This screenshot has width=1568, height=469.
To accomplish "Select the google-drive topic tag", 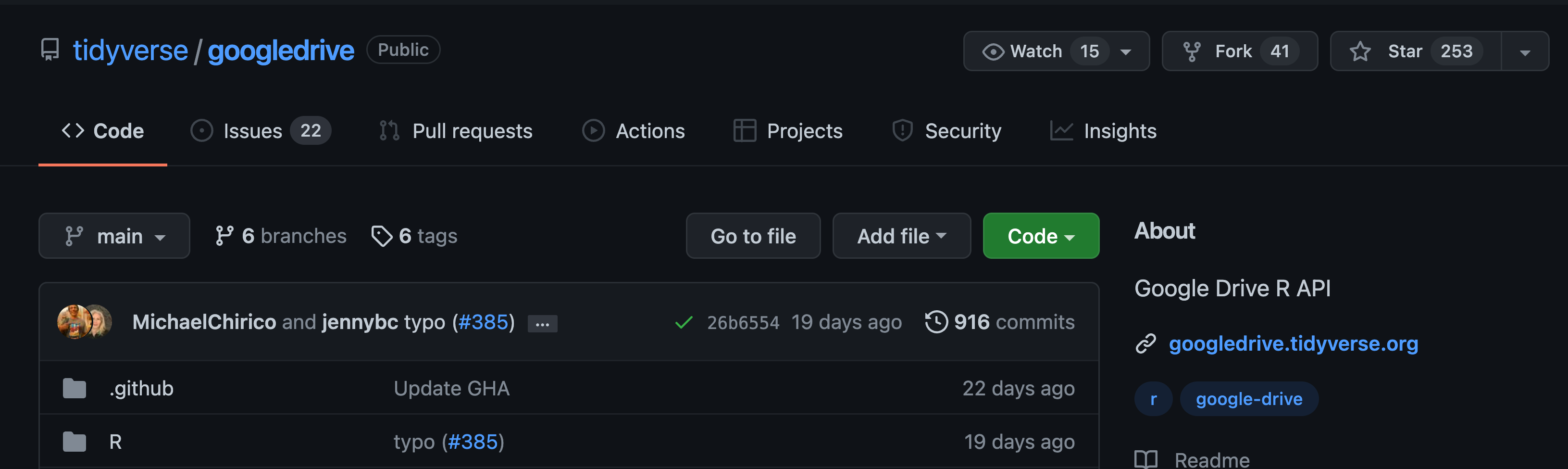I will (x=1248, y=400).
